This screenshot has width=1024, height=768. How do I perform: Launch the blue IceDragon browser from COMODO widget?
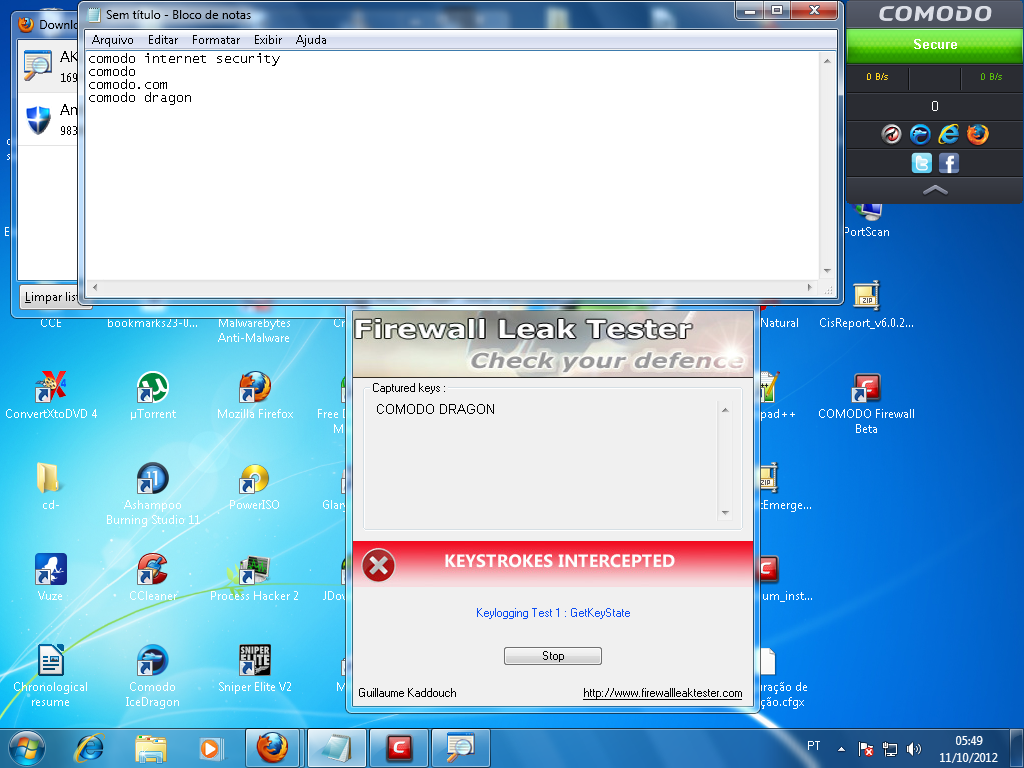(x=920, y=135)
